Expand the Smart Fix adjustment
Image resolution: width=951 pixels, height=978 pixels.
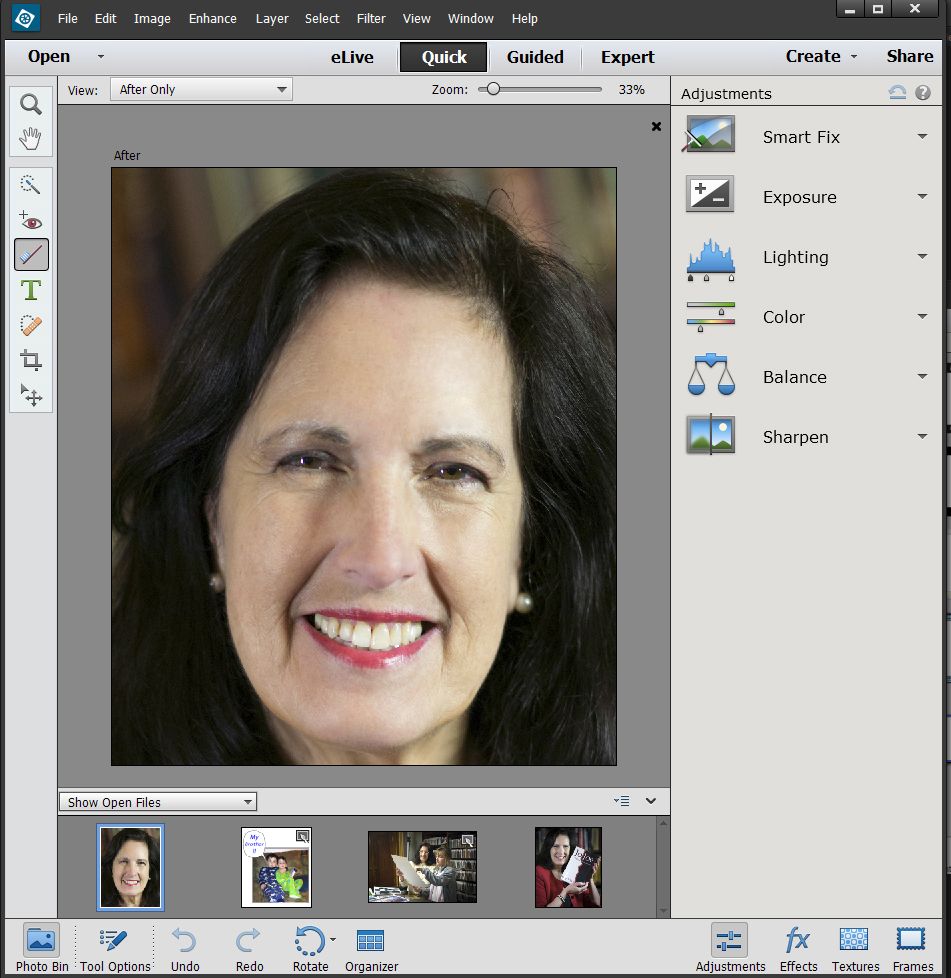[922, 138]
